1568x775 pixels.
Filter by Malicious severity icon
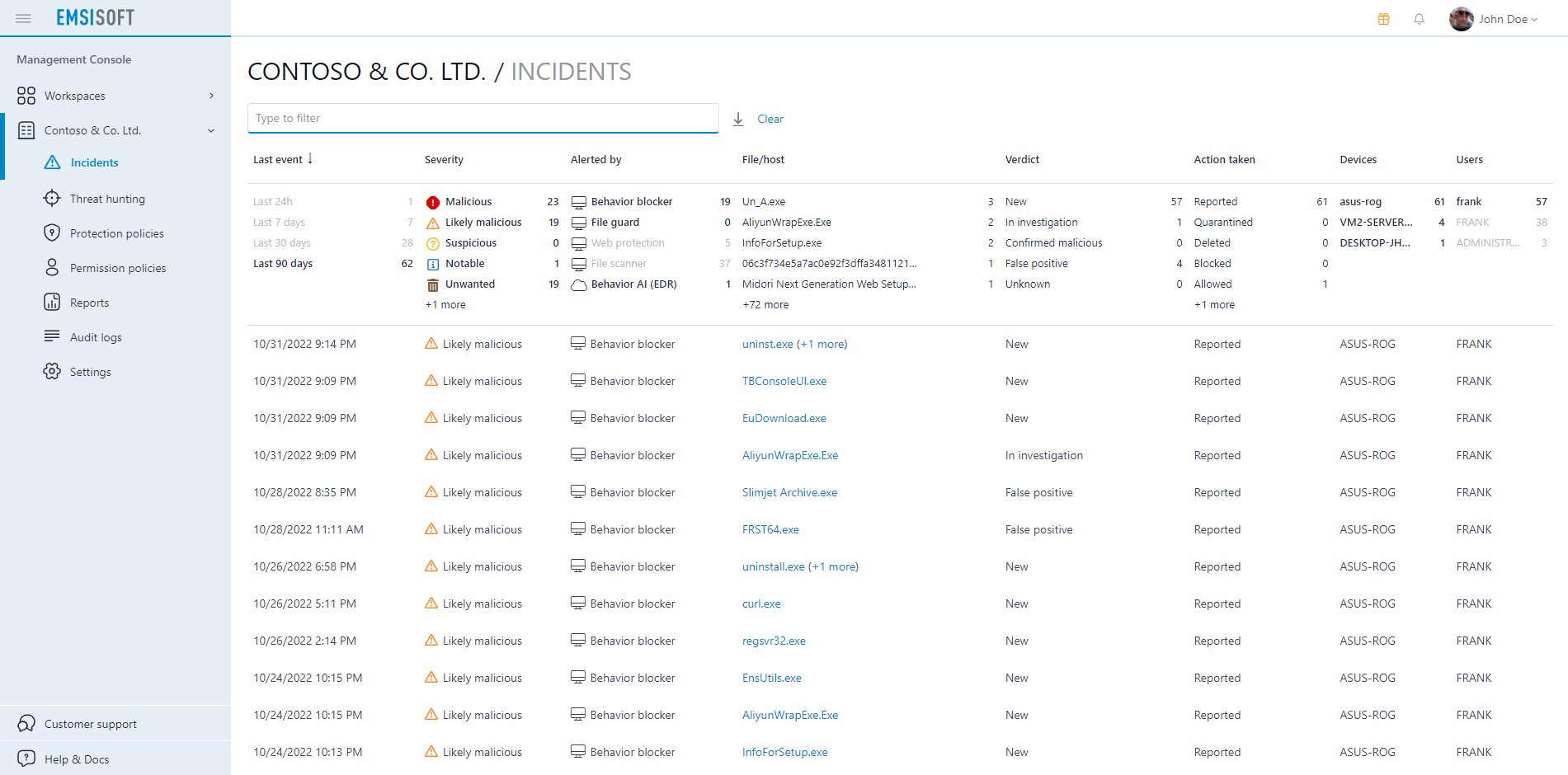point(432,202)
